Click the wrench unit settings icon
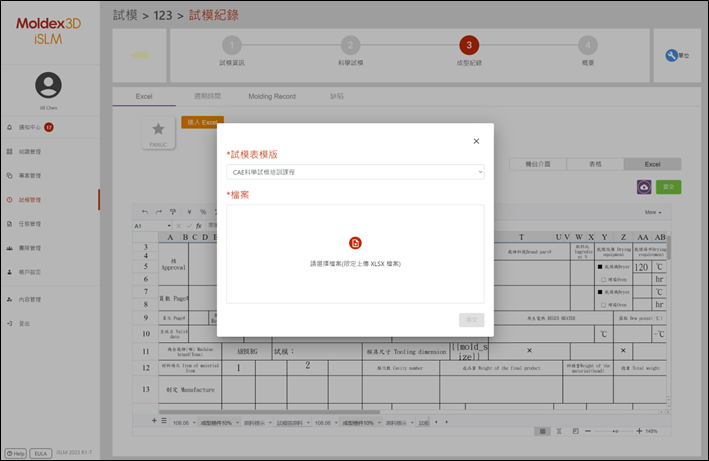Viewport: 709px width, 461px height. tap(671, 55)
